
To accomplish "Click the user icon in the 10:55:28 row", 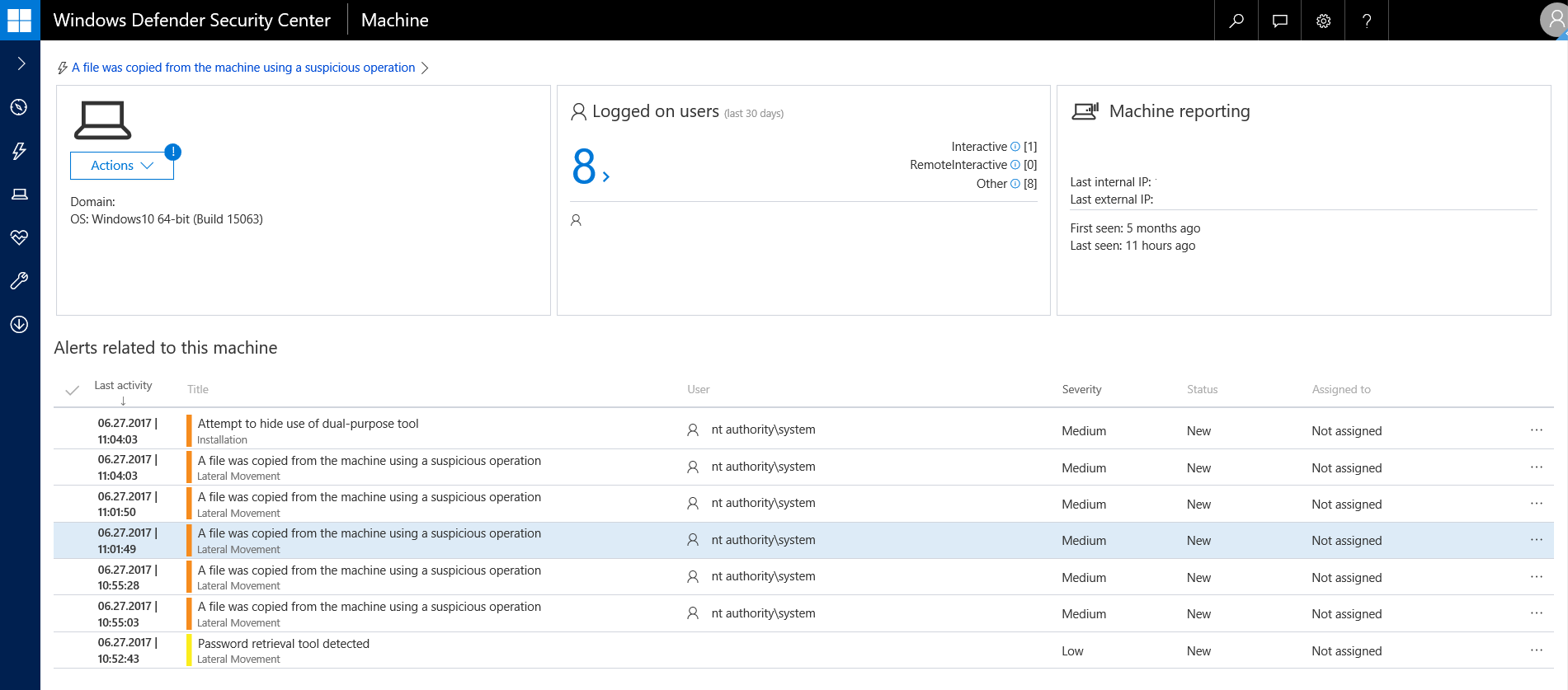I will click(693, 576).
